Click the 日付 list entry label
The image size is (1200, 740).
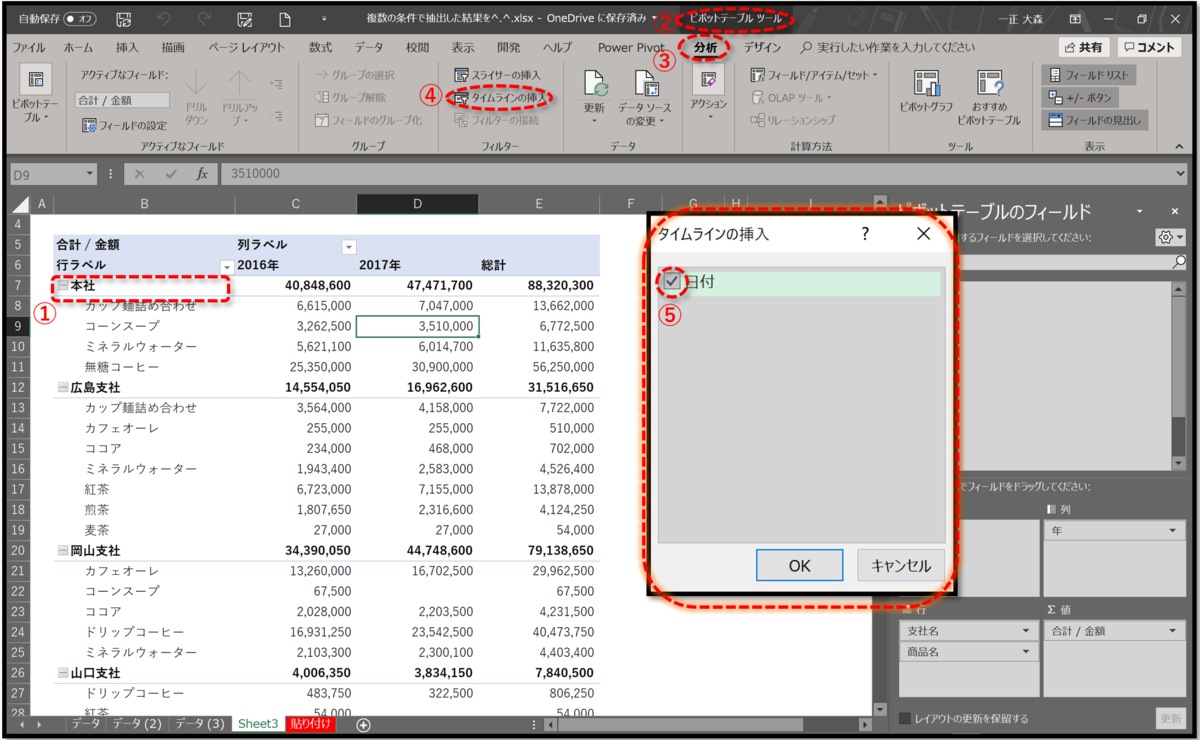[x=699, y=283]
